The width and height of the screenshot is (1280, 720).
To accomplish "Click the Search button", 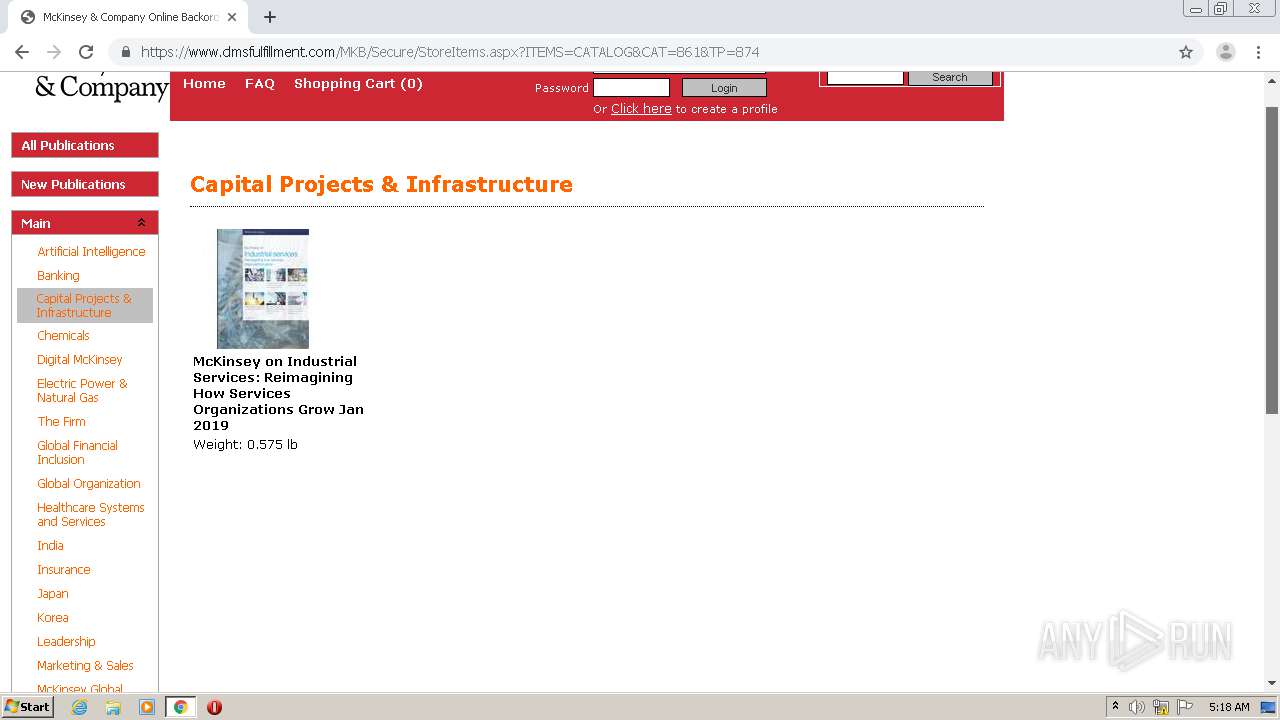I will coord(950,77).
